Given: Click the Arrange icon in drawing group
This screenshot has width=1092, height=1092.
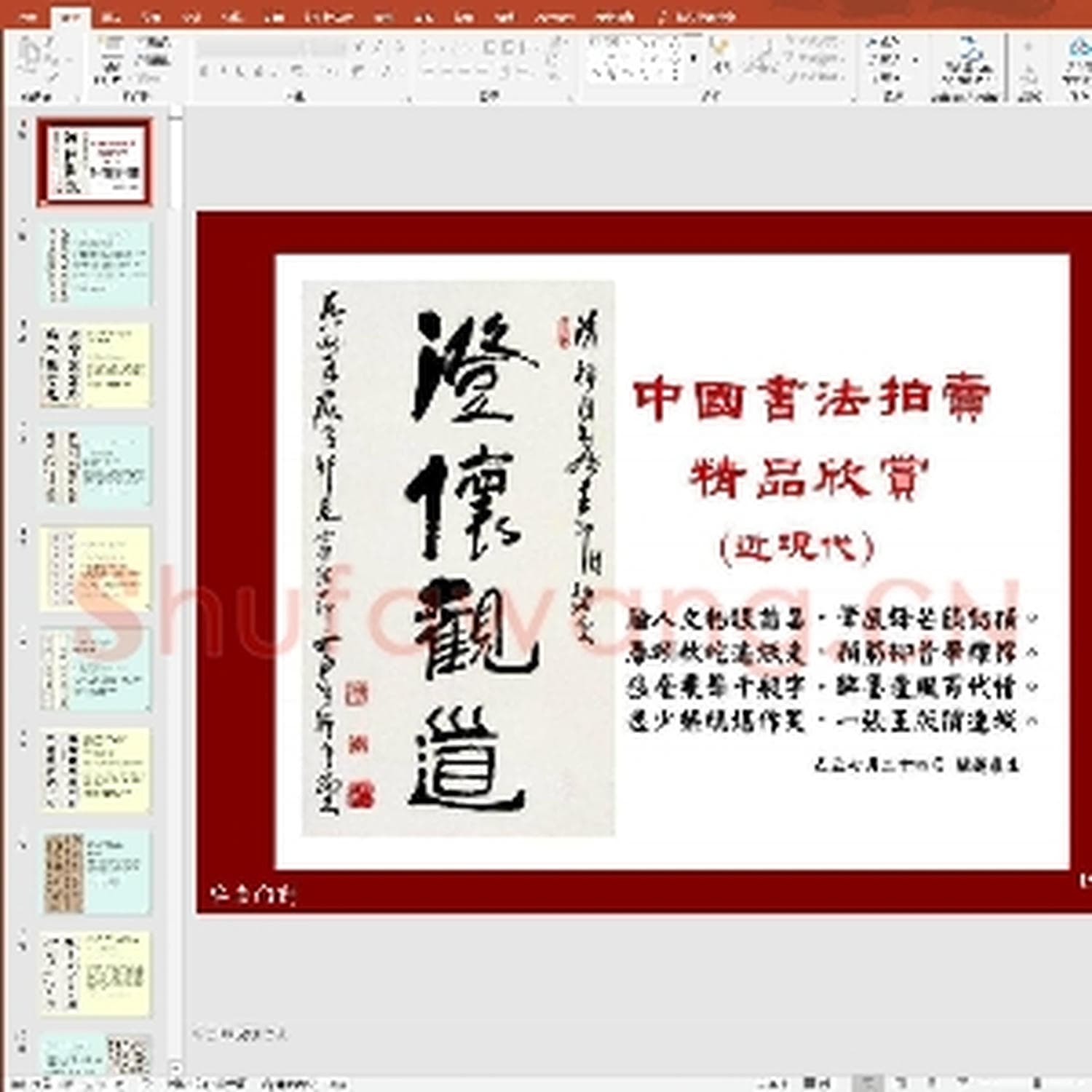Looking at the screenshot, I should (x=720, y=55).
